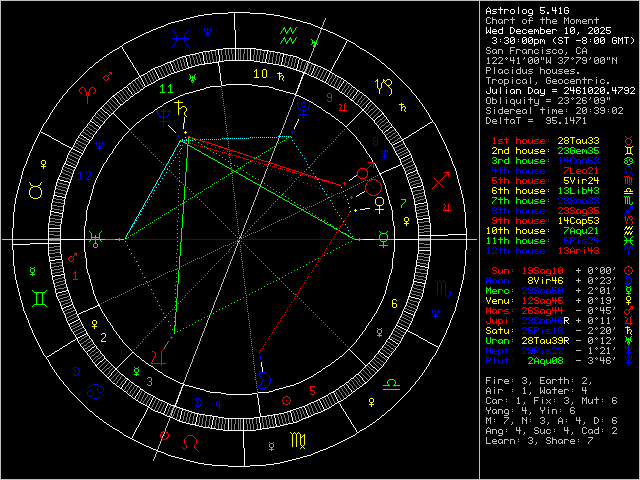
Task: Click the yellow Taurus sign glyph on the zodiac ring
Action: click(36, 190)
